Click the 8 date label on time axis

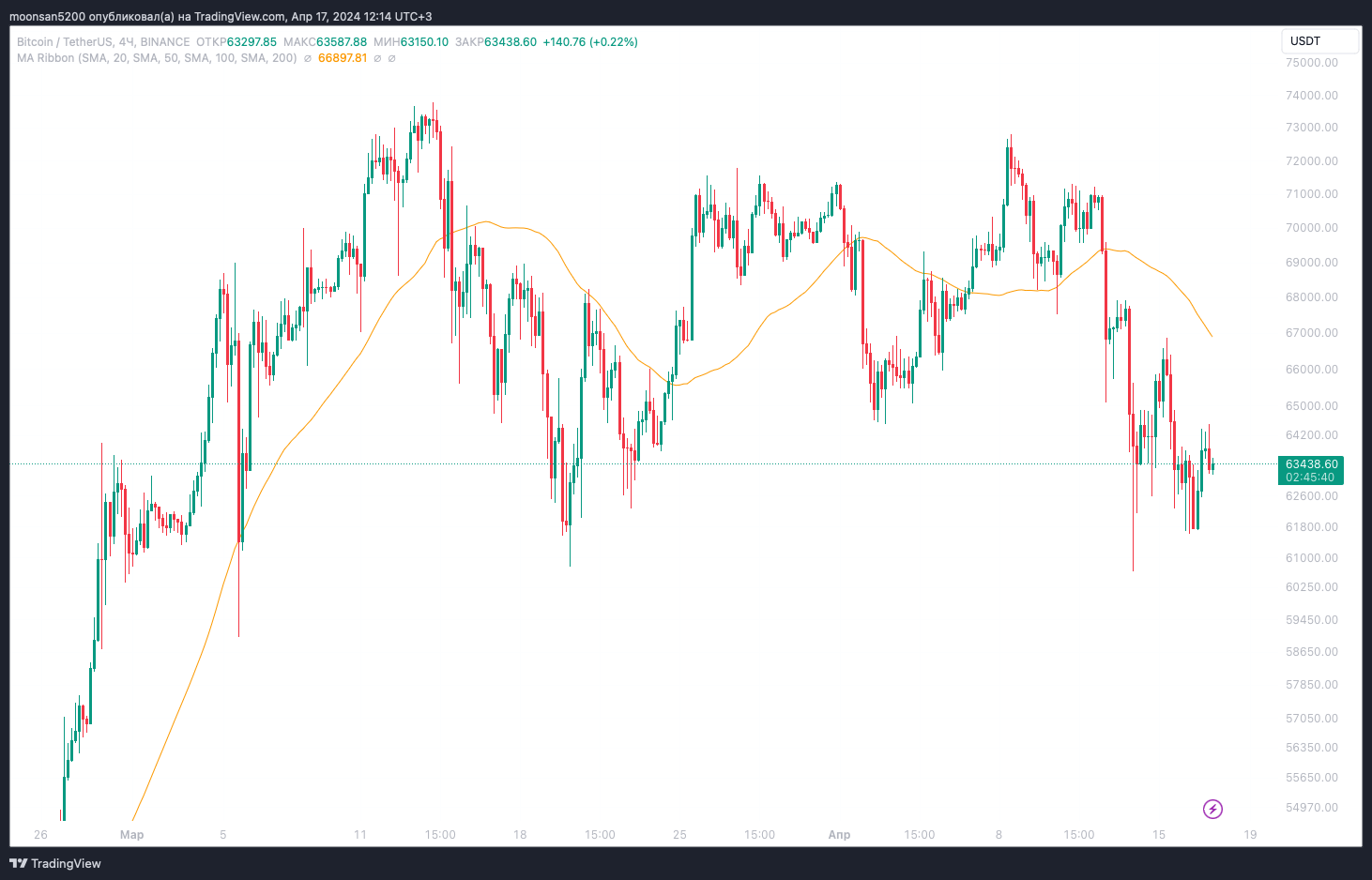coord(999,835)
